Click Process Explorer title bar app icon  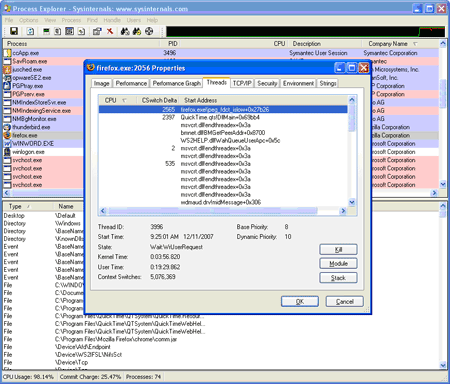7,8
